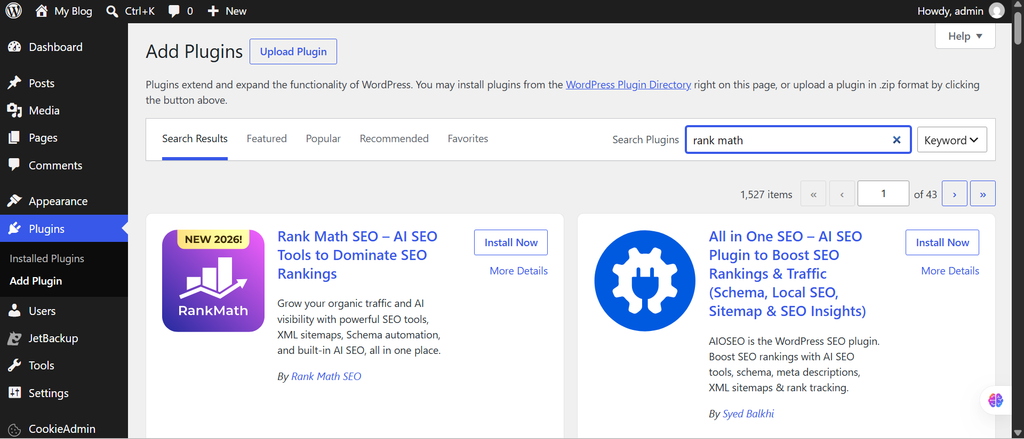Viewport: 1024px width, 439px height.
Task: Open CookieAdmin menu
Action: click(64, 429)
